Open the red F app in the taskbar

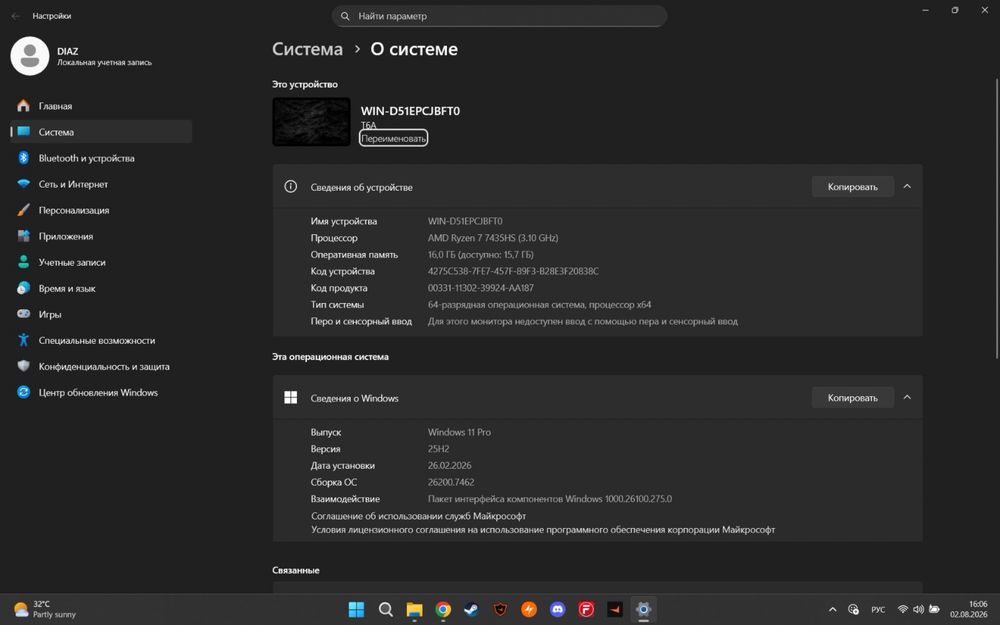(x=586, y=610)
